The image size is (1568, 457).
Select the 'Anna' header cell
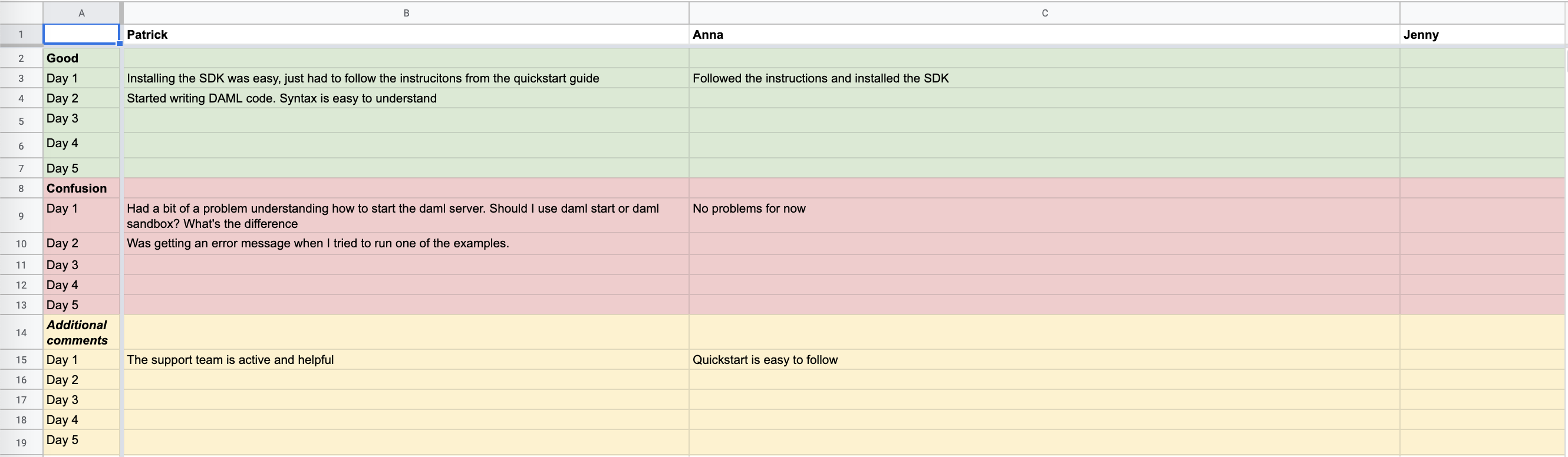tap(1045, 34)
